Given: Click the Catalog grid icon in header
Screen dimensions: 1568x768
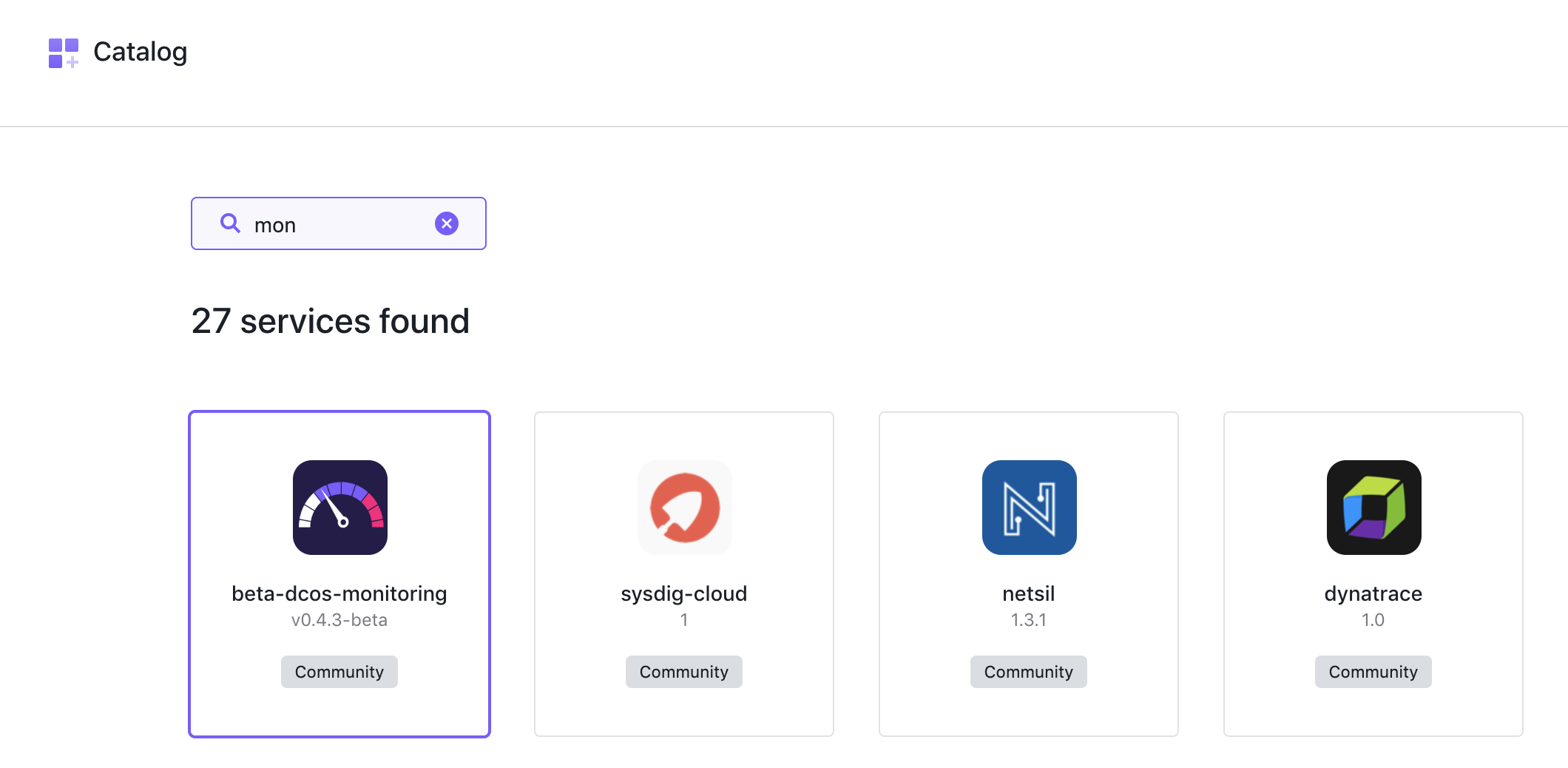Looking at the screenshot, I should [64, 53].
